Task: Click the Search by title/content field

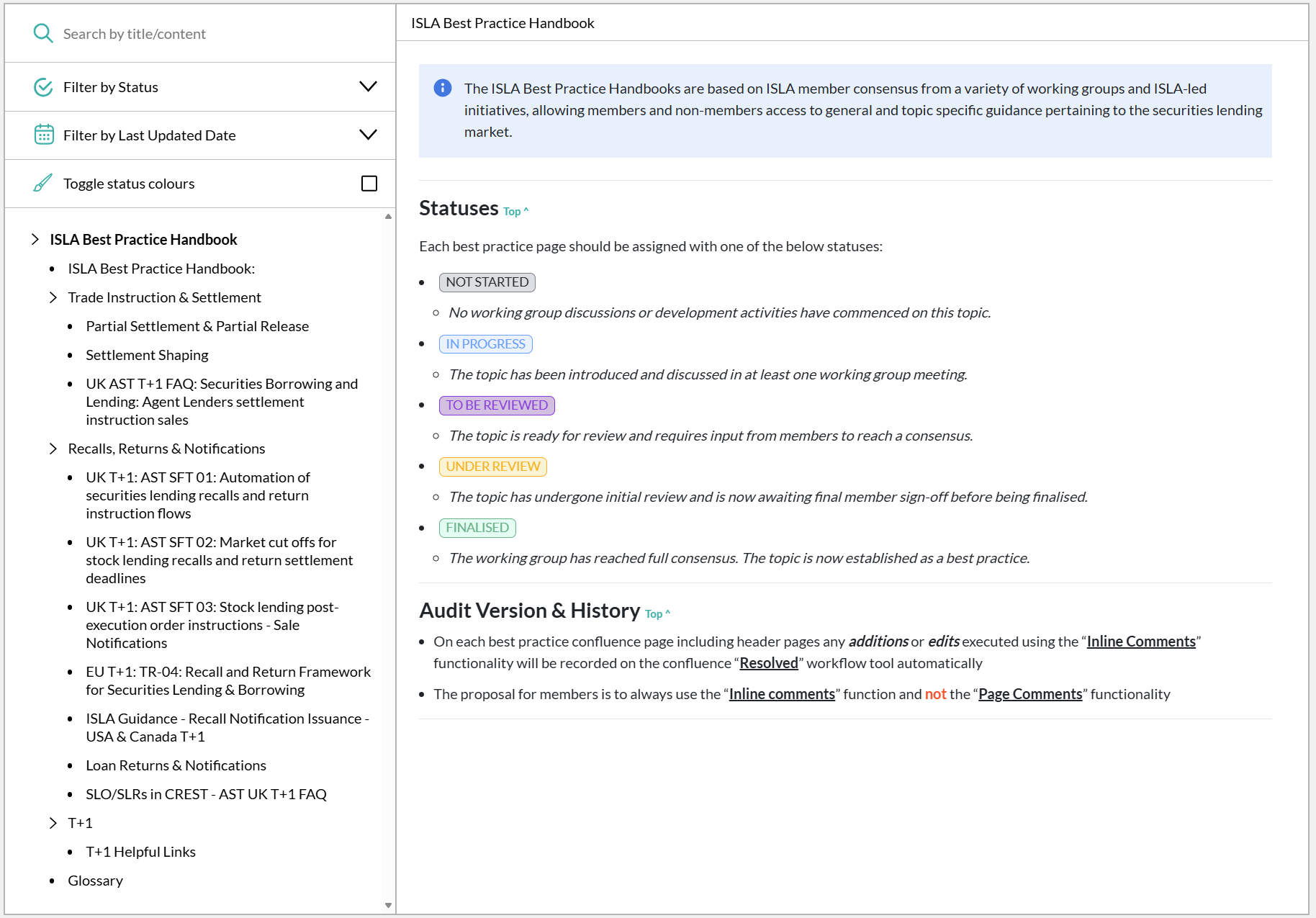Action: click(x=216, y=34)
